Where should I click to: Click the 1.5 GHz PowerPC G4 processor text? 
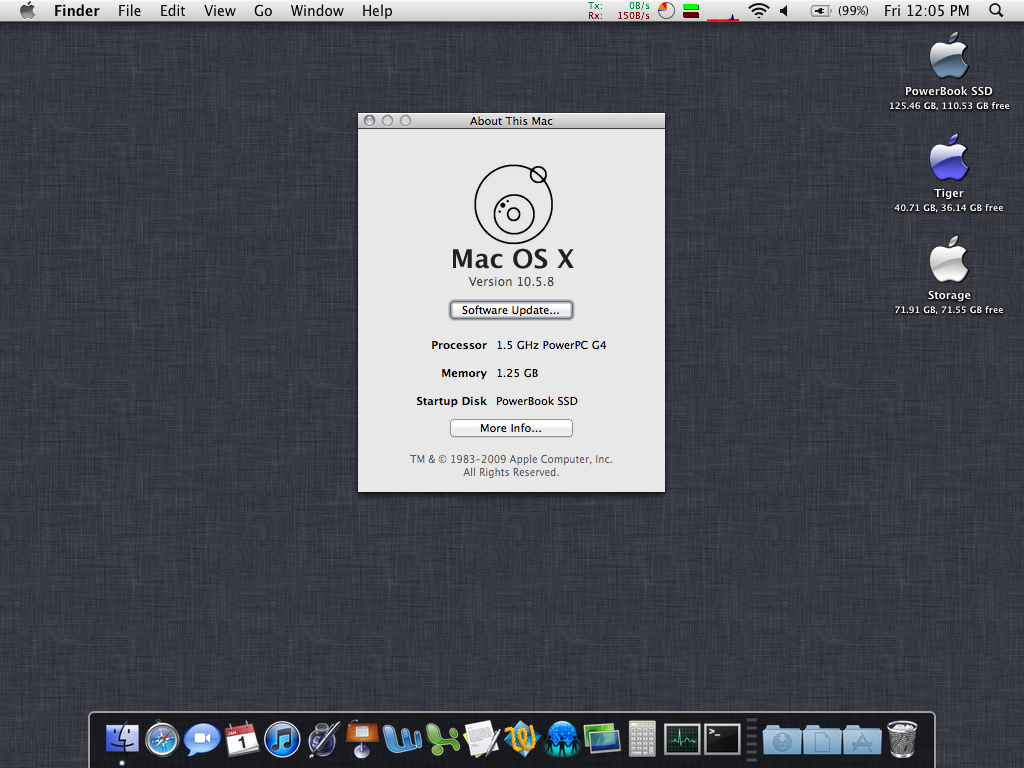coord(551,345)
